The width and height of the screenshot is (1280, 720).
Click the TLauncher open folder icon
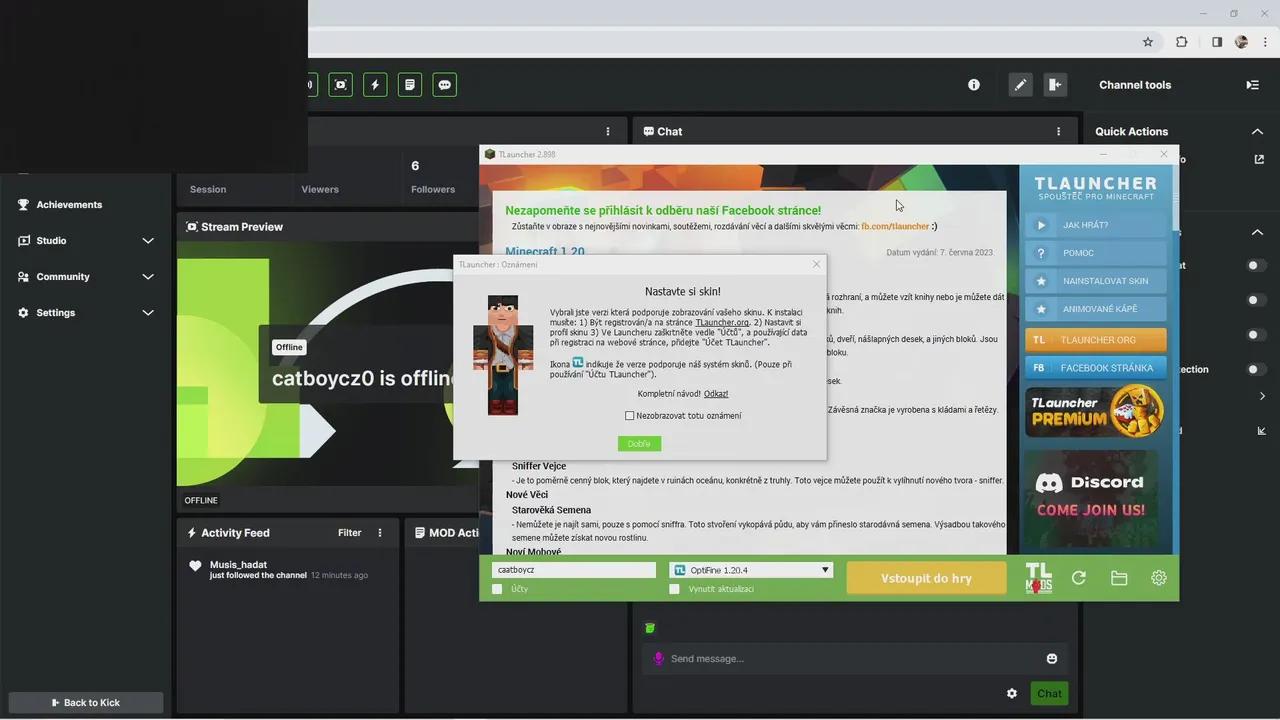coord(1119,578)
